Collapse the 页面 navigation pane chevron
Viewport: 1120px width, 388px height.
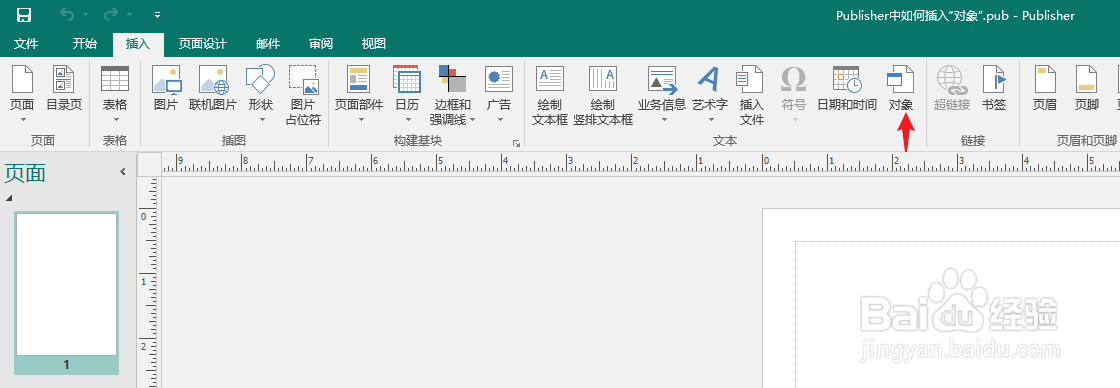coord(122,171)
